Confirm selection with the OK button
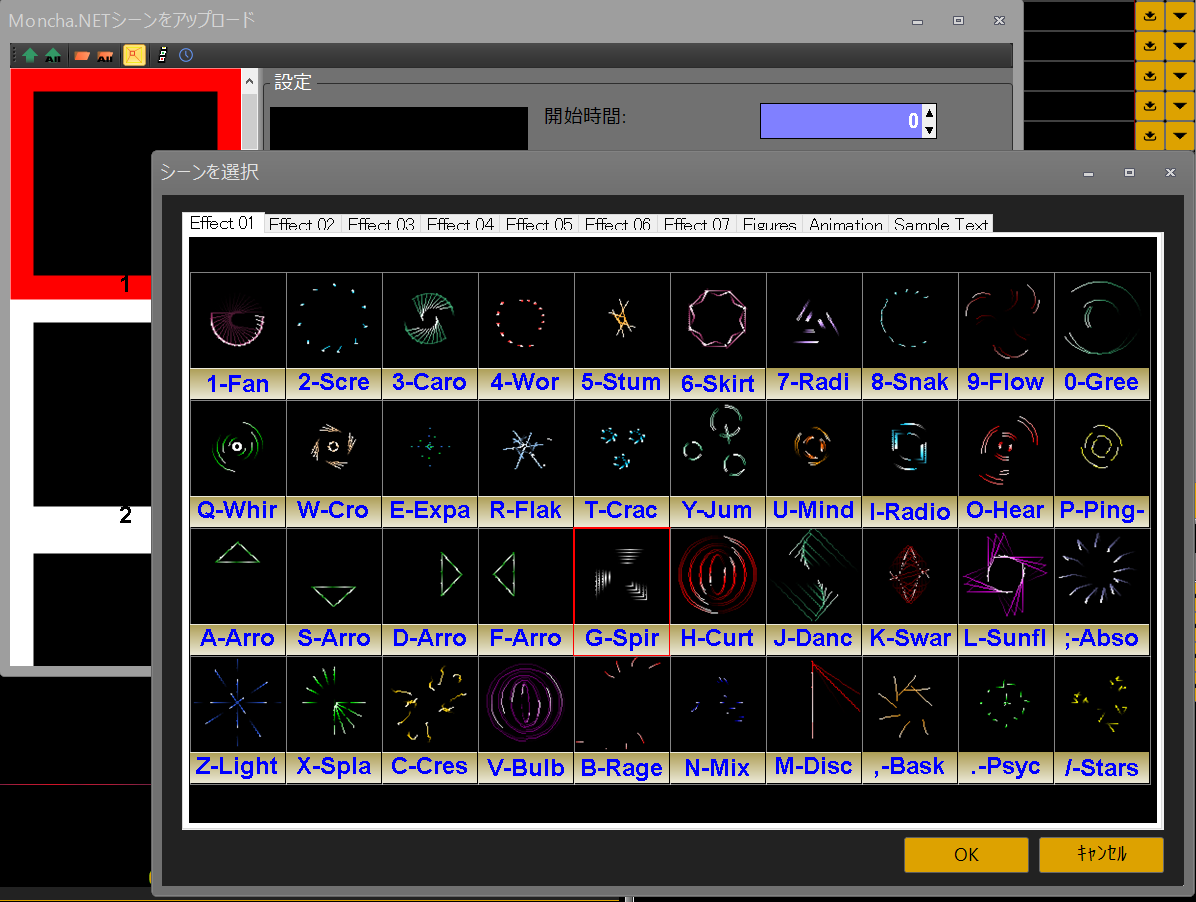The image size is (1196, 902). [965, 855]
